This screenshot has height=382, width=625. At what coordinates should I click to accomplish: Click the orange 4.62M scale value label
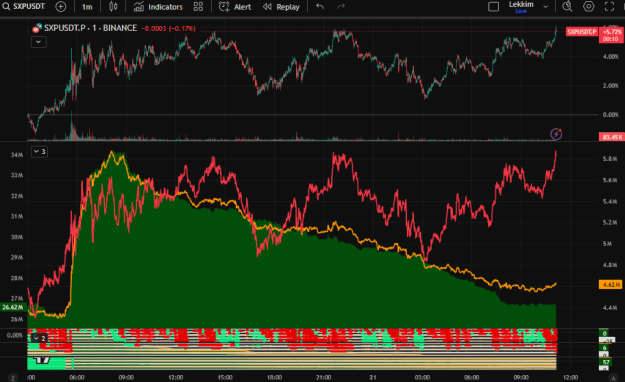click(611, 285)
